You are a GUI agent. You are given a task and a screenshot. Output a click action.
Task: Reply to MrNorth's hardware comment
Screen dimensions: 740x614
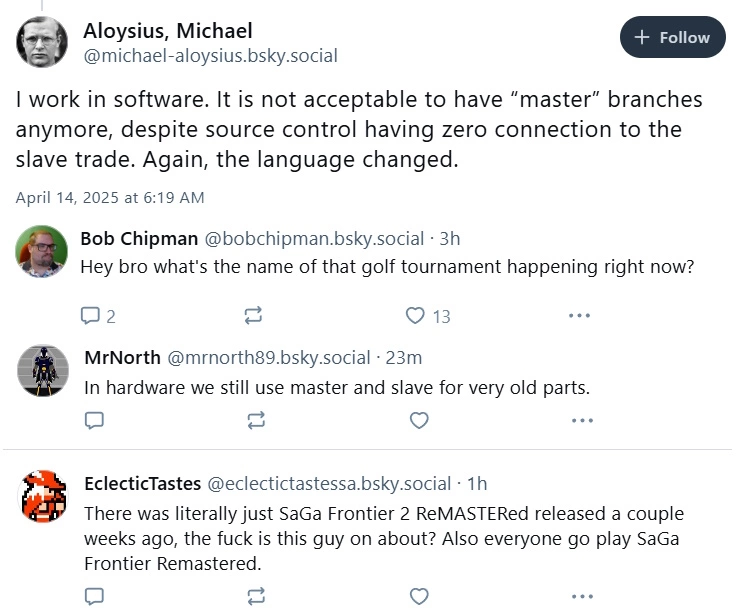click(x=94, y=420)
